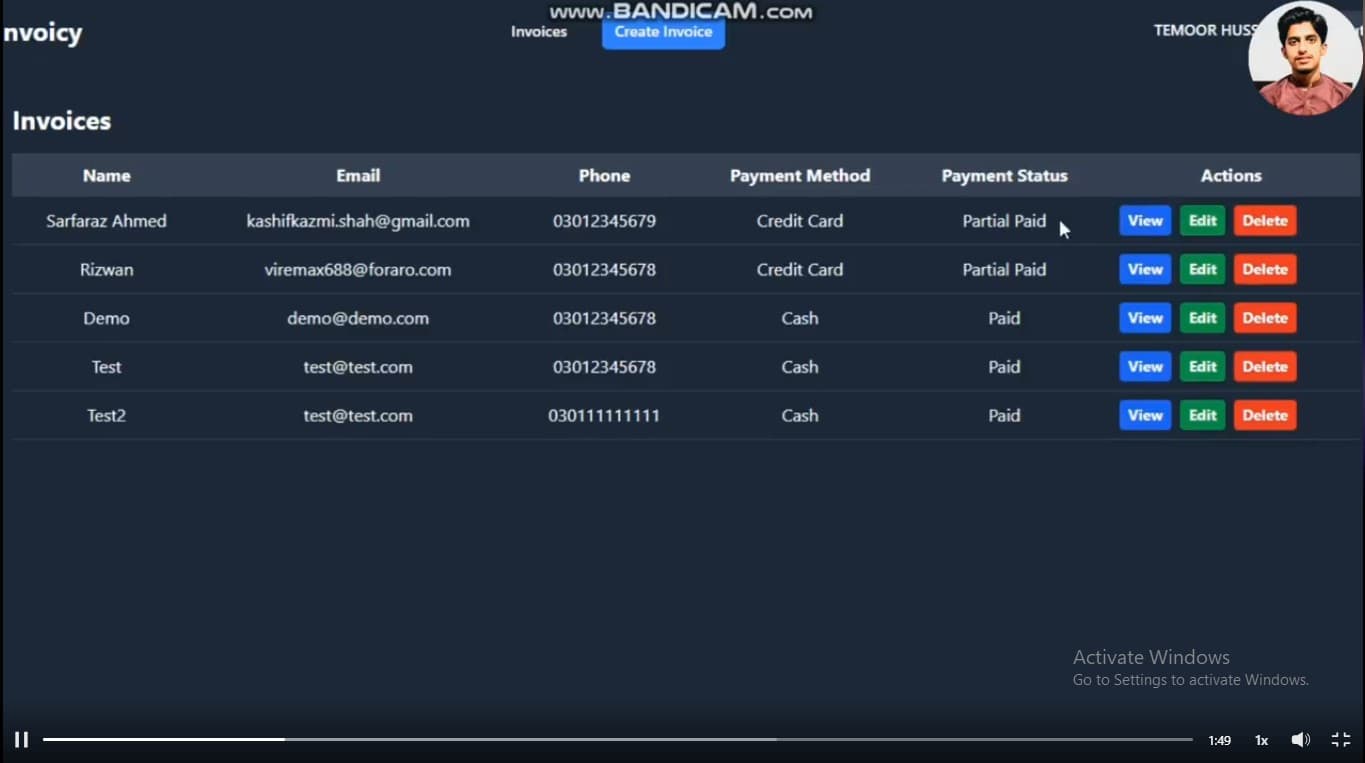Edit Sarfaraz Ahmed's invoice
Screen dimensions: 1365x763
(1202, 221)
